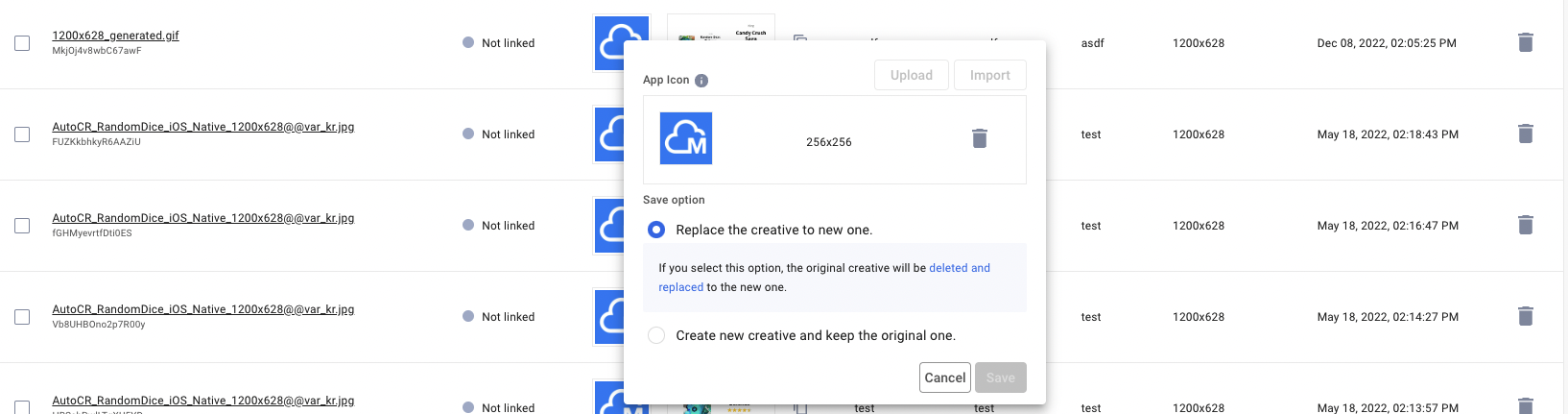
Task: Click the Save button in dialog
Action: pyautogui.click(x=1001, y=377)
